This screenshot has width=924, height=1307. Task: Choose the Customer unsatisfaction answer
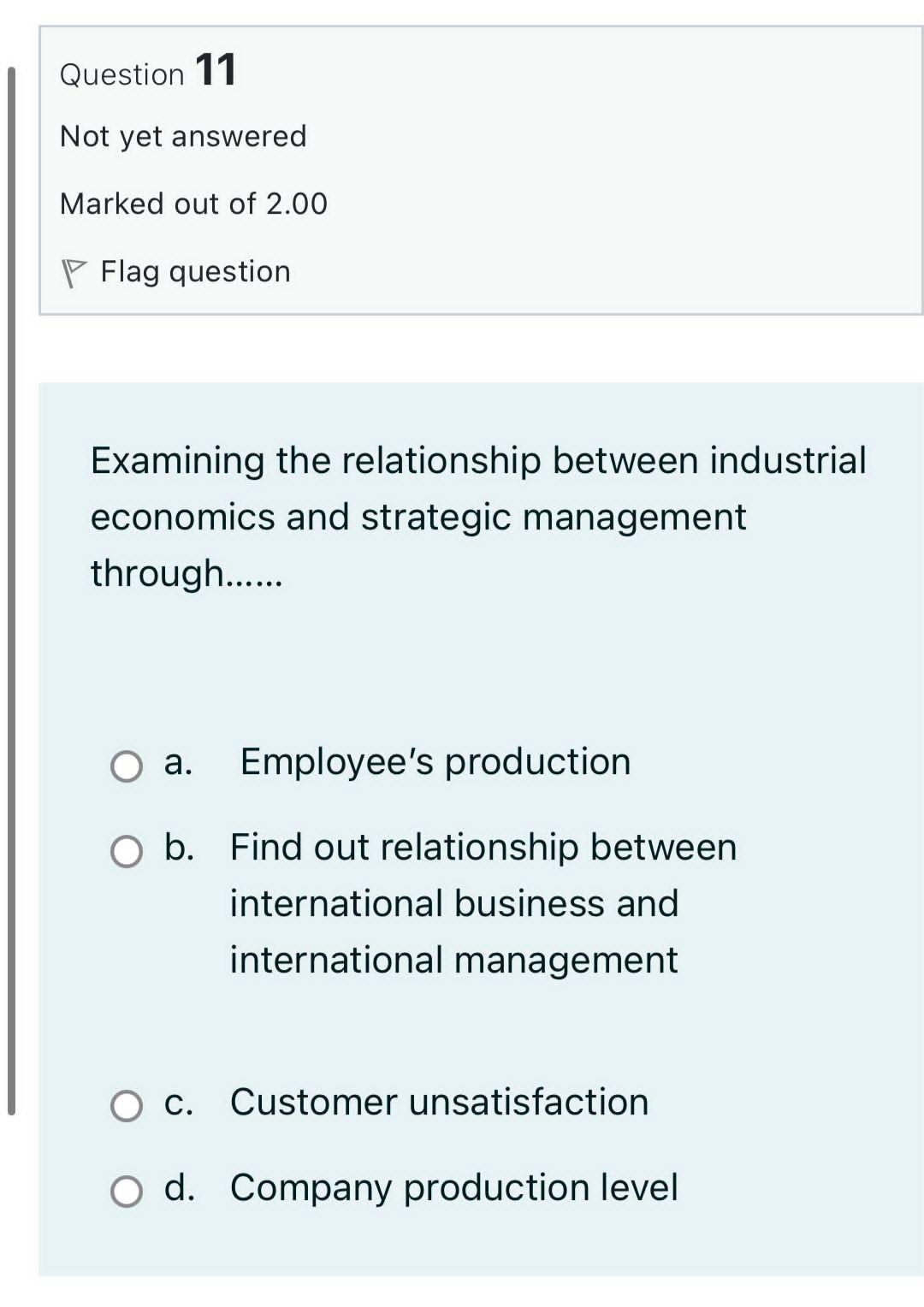click(438, 1103)
